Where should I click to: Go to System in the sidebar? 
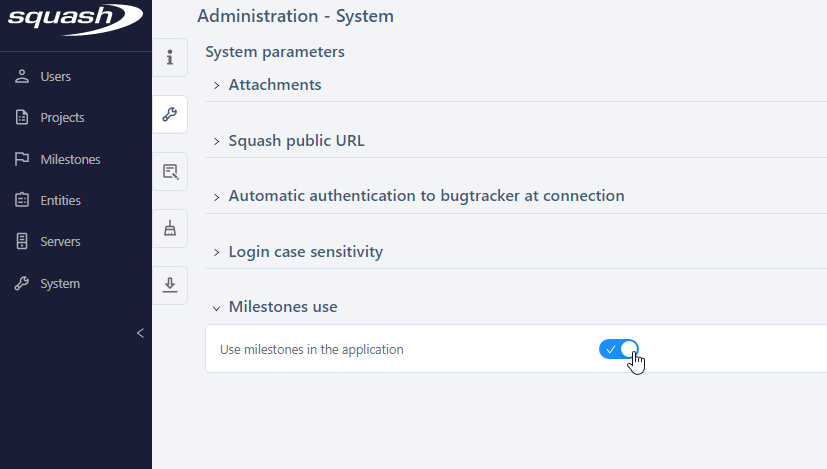point(59,284)
